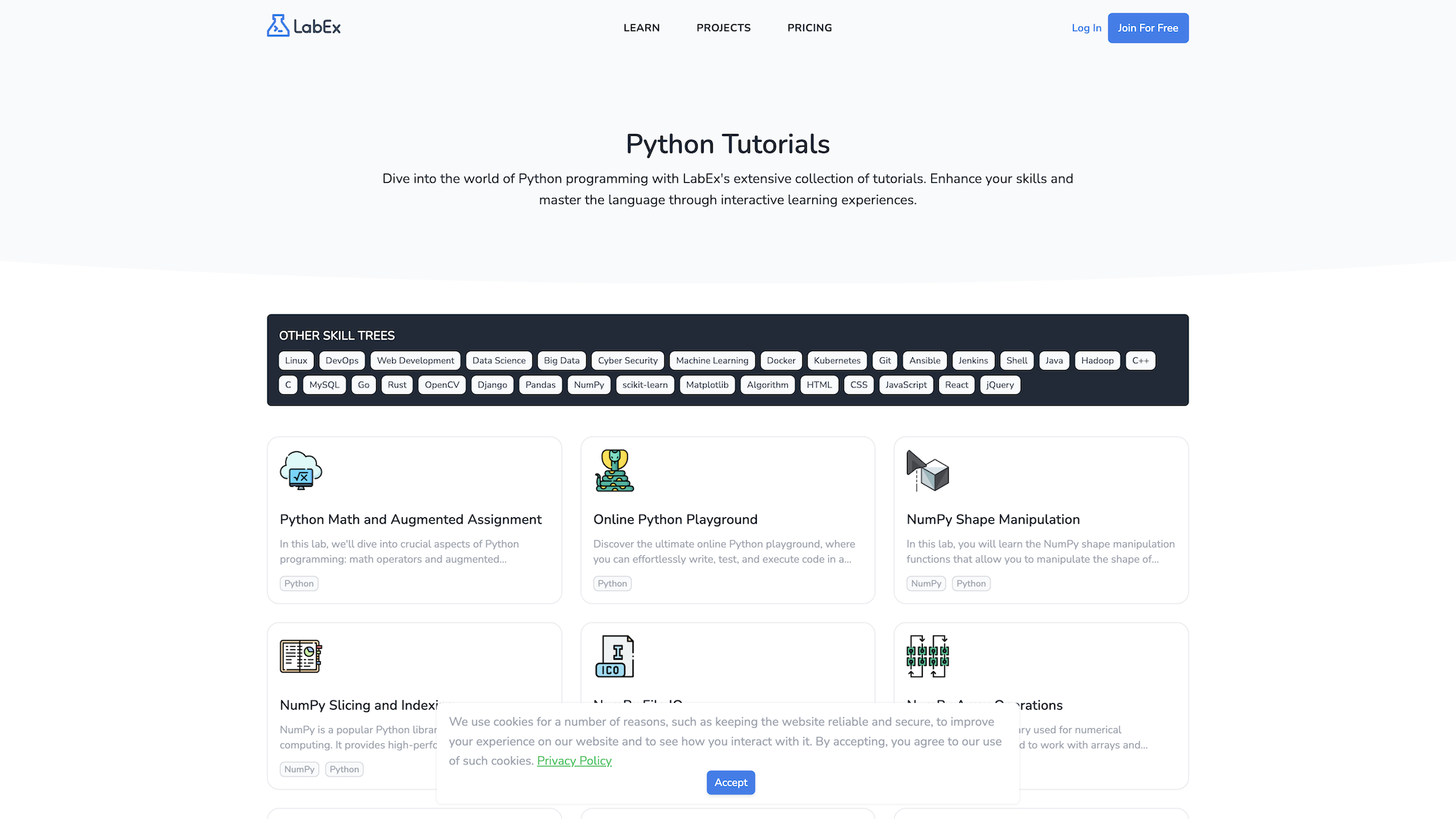Screen dimensions: 1456x819
Task: Open the LEARN navigation menu
Action: (x=641, y=27)
